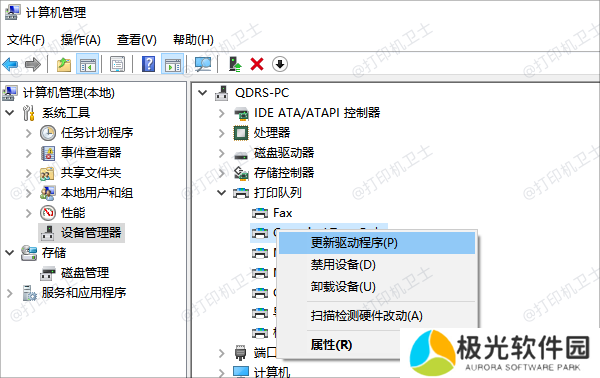Click the Update driver toolbar icon

point(235,64)
